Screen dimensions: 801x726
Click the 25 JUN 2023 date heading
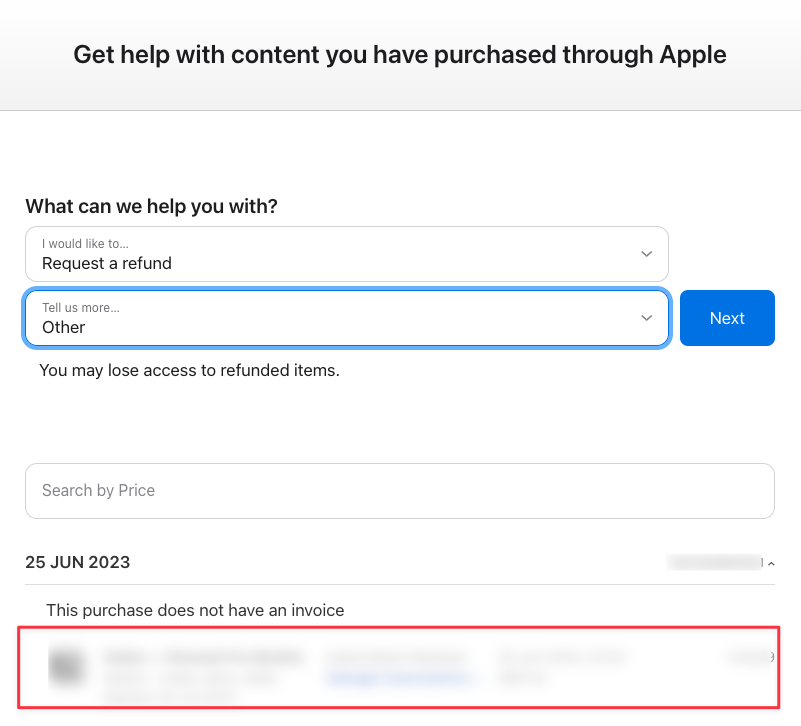(78, 562)
